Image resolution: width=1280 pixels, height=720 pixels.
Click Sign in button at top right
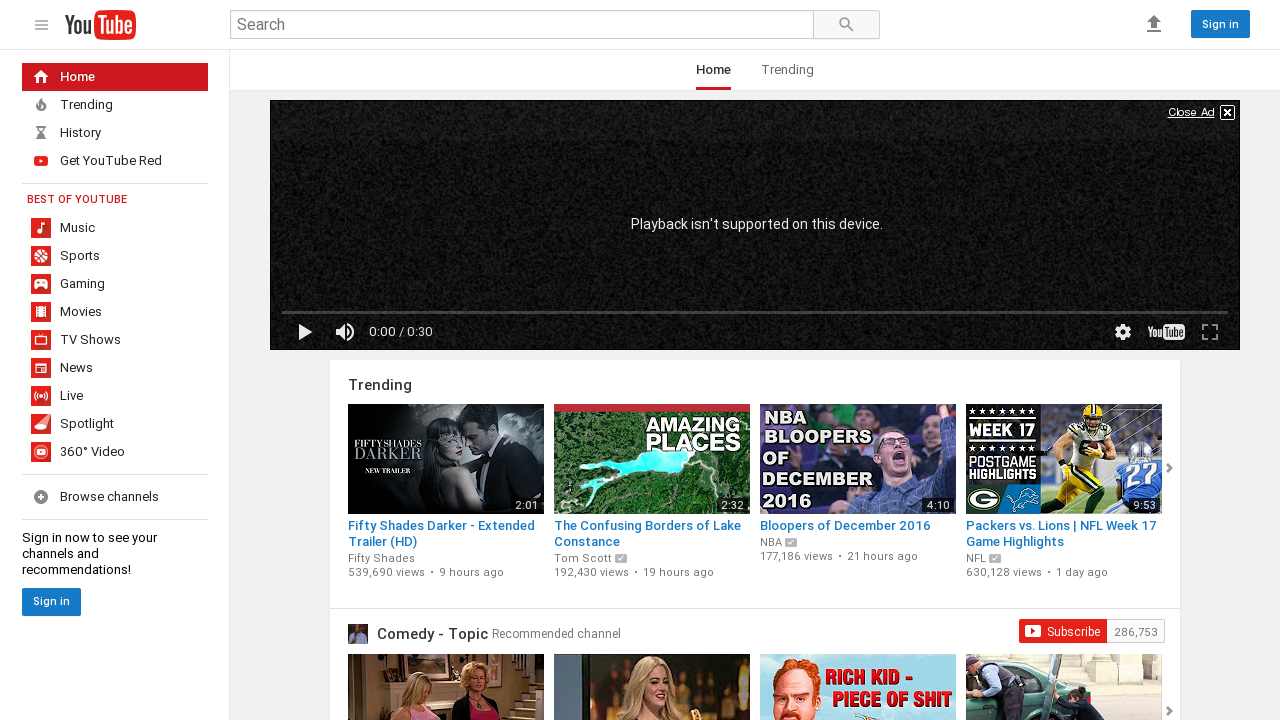click(x=1220, y=24)
